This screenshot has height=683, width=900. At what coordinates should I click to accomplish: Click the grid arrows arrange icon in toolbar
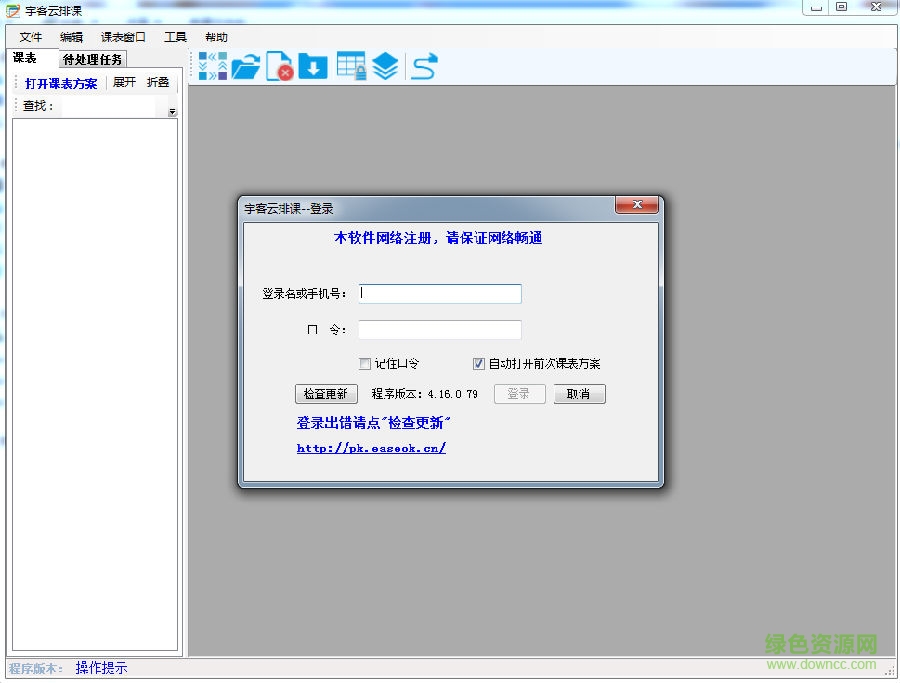(213, 66)
